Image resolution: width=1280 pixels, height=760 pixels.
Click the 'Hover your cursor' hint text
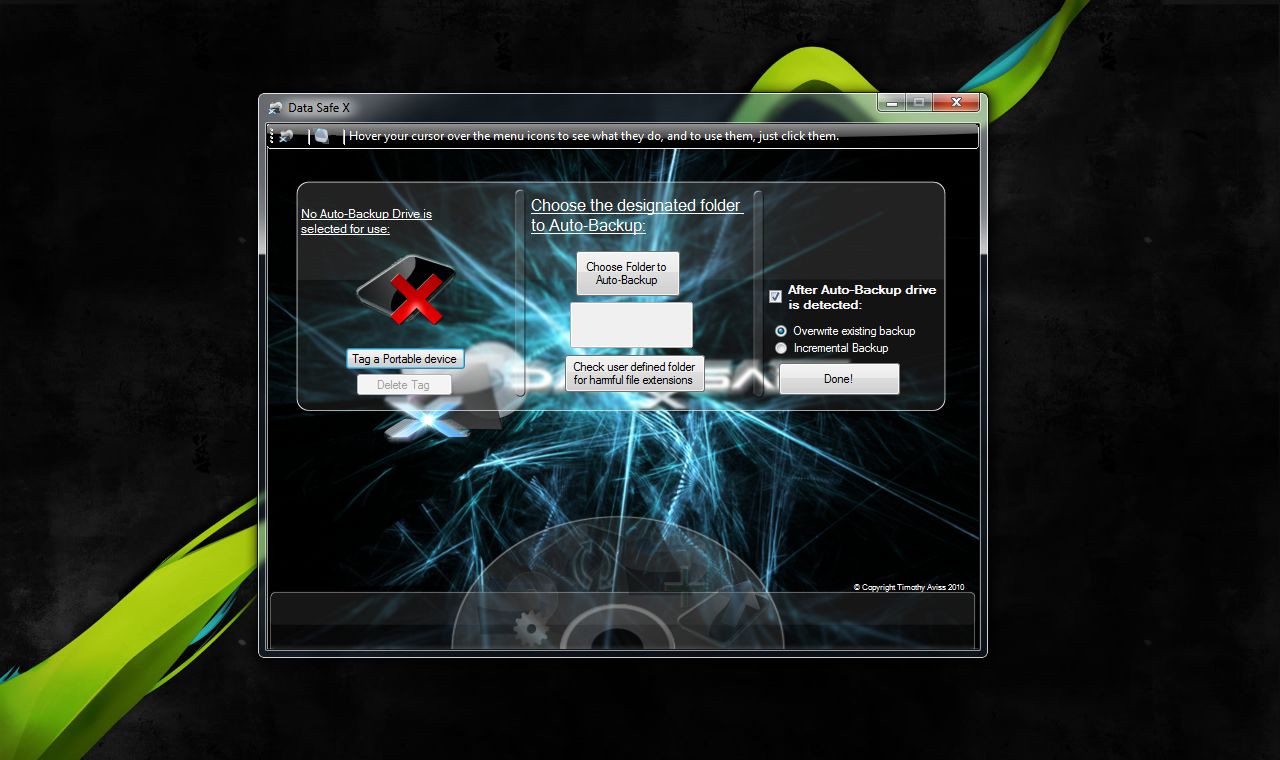594,136
